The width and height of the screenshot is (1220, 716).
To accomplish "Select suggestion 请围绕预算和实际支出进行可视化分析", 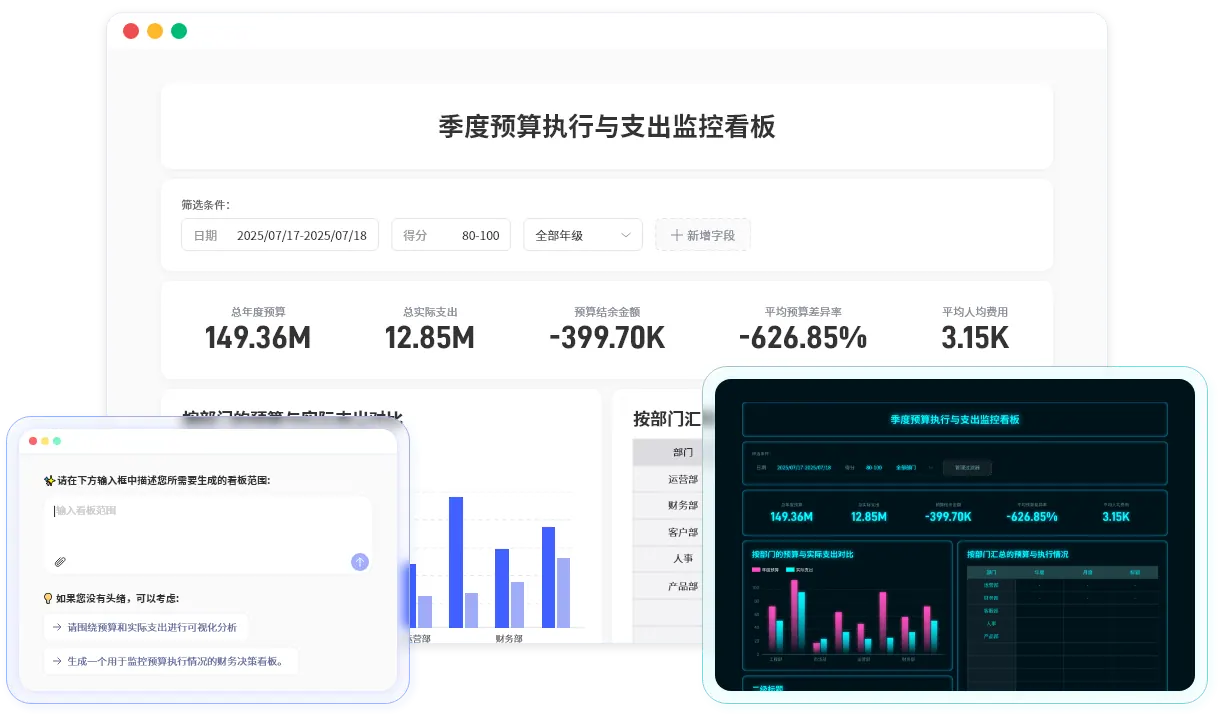I will (145, 627).
